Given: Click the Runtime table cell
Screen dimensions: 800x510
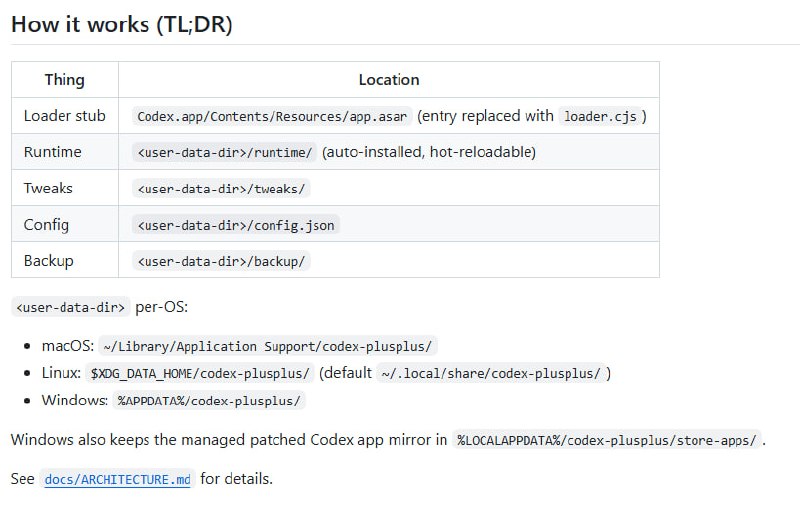Looking at the screenshot, I should (65, 152).
